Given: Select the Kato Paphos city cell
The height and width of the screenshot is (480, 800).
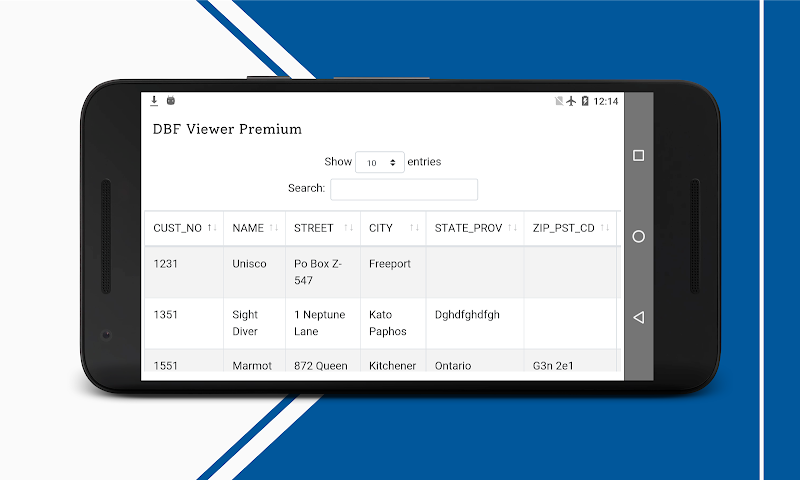Looking at the screenshot, I should (x=393, y=323).
